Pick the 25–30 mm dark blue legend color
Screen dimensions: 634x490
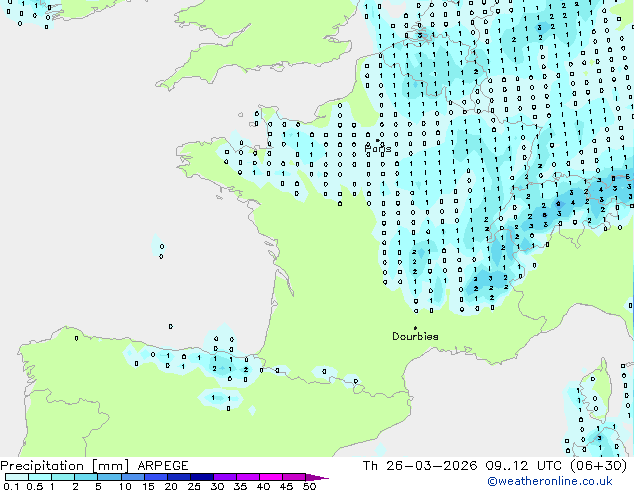coord(201,477)
